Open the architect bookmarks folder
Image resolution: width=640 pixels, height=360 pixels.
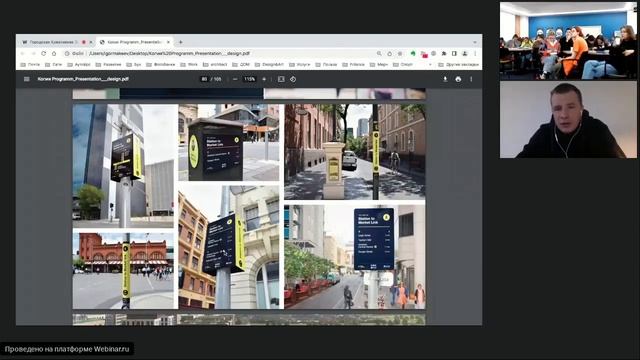(216, 64)
